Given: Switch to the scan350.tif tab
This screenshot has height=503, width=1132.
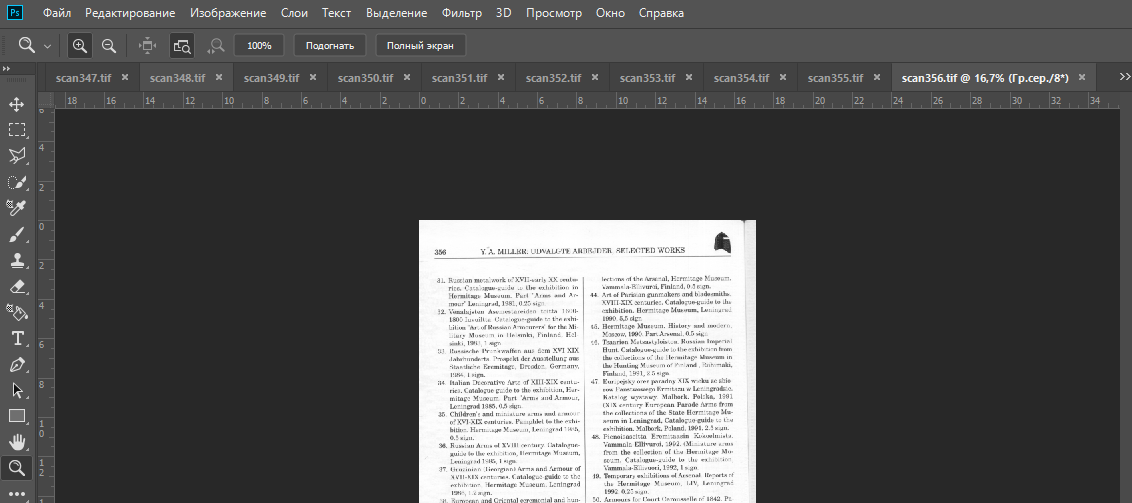Looking at the screenshot, I should click(365, 77).
